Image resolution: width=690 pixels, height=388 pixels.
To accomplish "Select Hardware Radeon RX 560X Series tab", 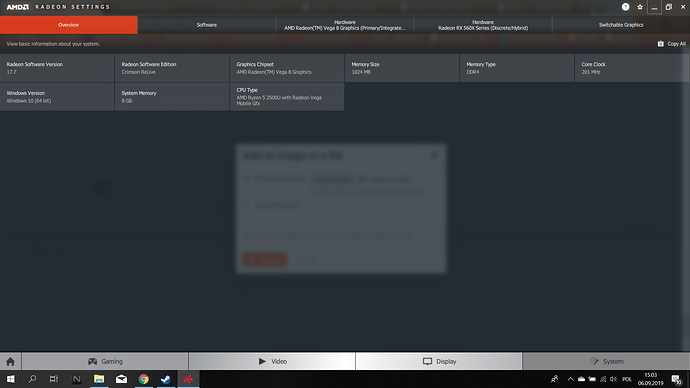I will click(x=483, y=25).
